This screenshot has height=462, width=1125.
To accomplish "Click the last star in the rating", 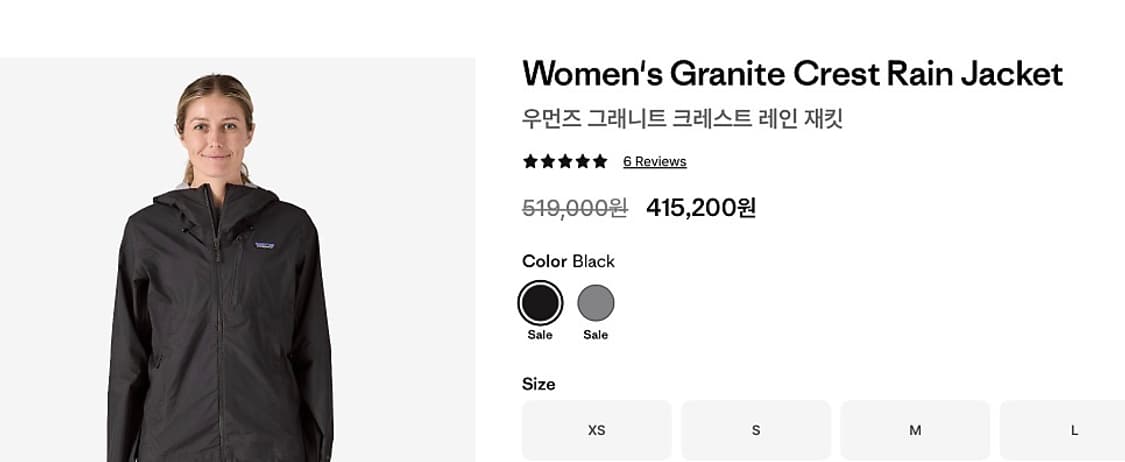I will [x=600, y=161].
